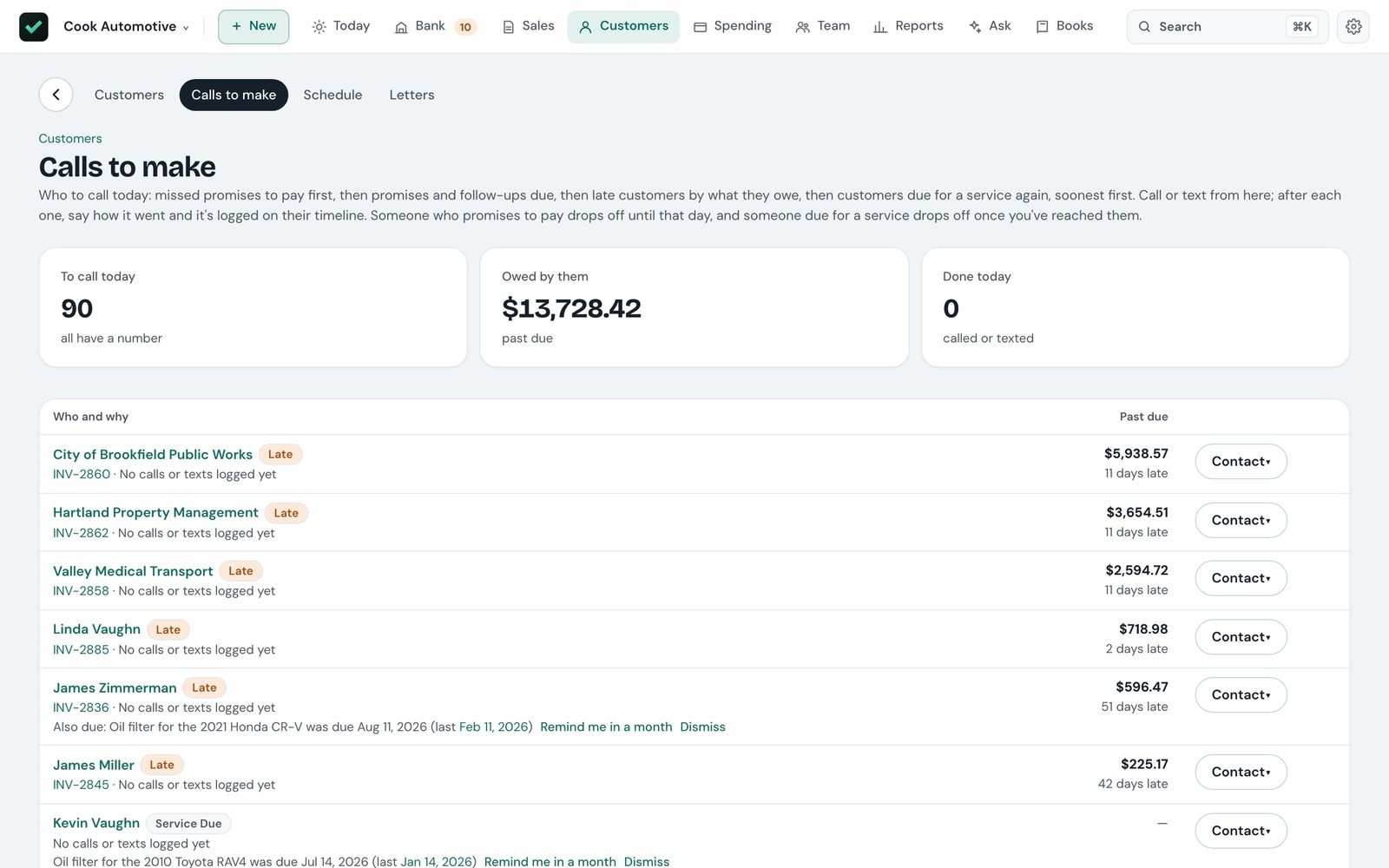Open Contact dropdown for James Zimmerman
The width and height of the screenshot is (1389, 868).
(1241, 695)
